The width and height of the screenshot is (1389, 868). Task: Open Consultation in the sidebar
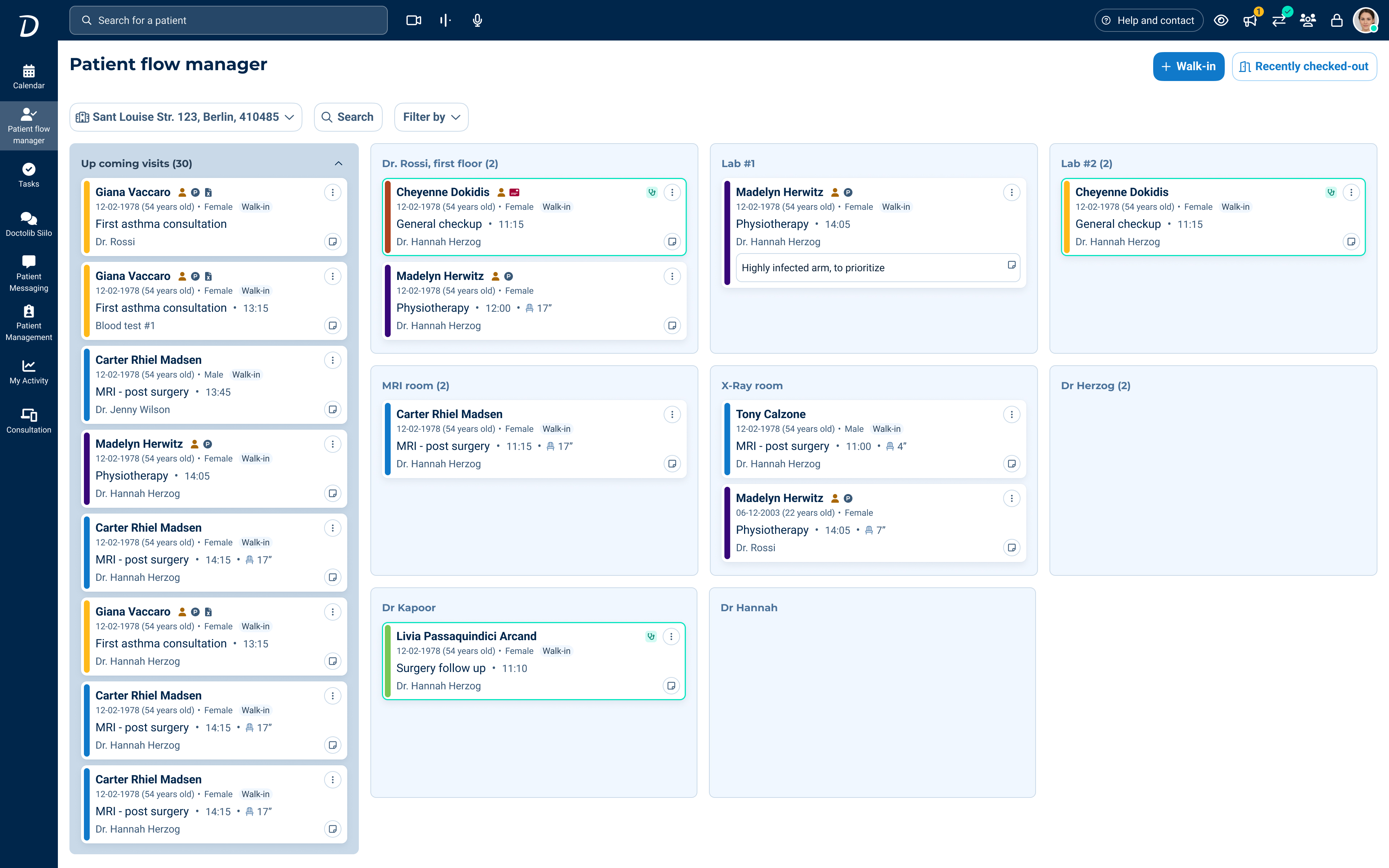(29, 421)
